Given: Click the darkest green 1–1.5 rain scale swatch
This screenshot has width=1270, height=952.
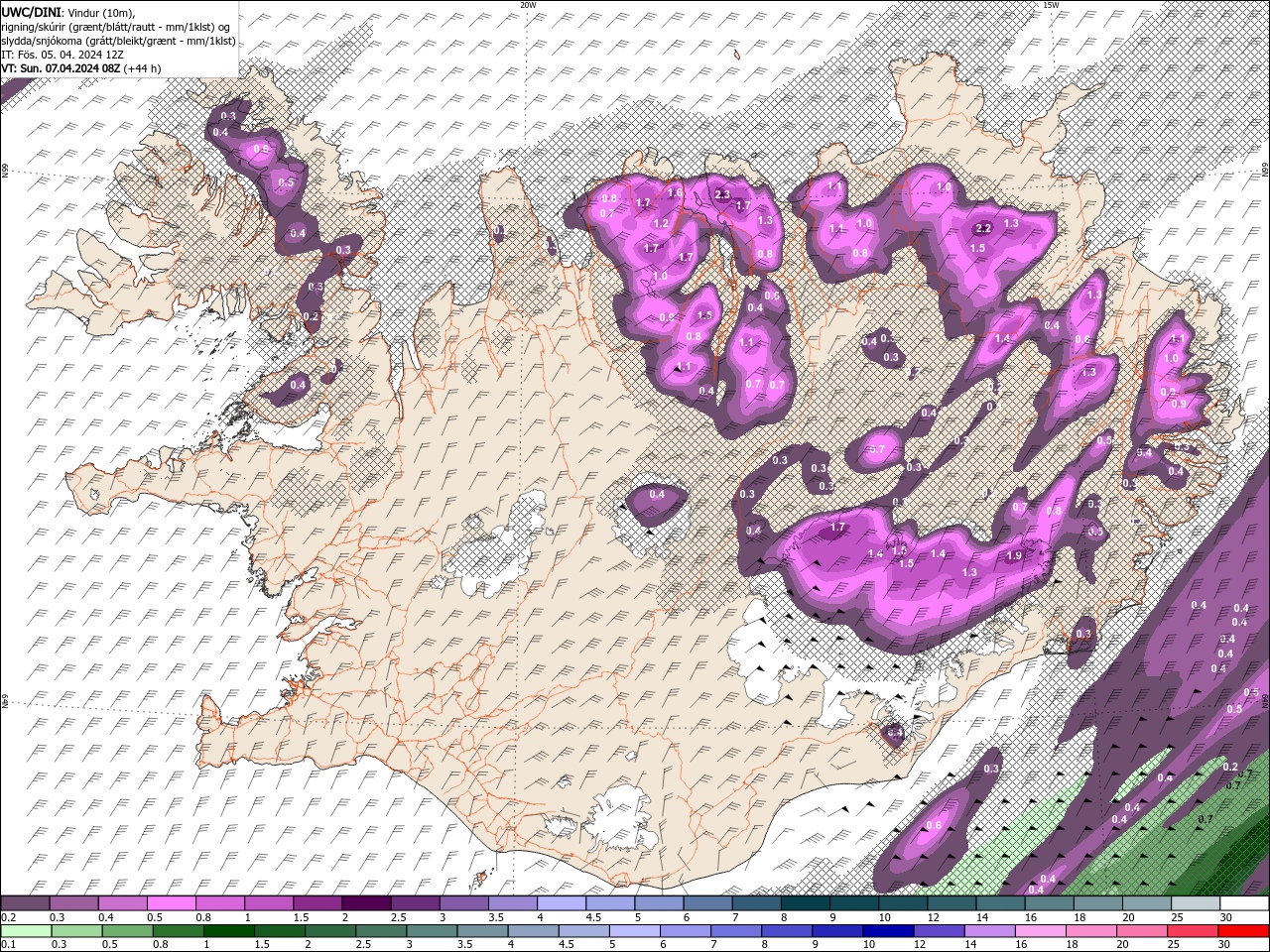Looking at the screenshot, I should pyautogui.click(x=228, y=931).
